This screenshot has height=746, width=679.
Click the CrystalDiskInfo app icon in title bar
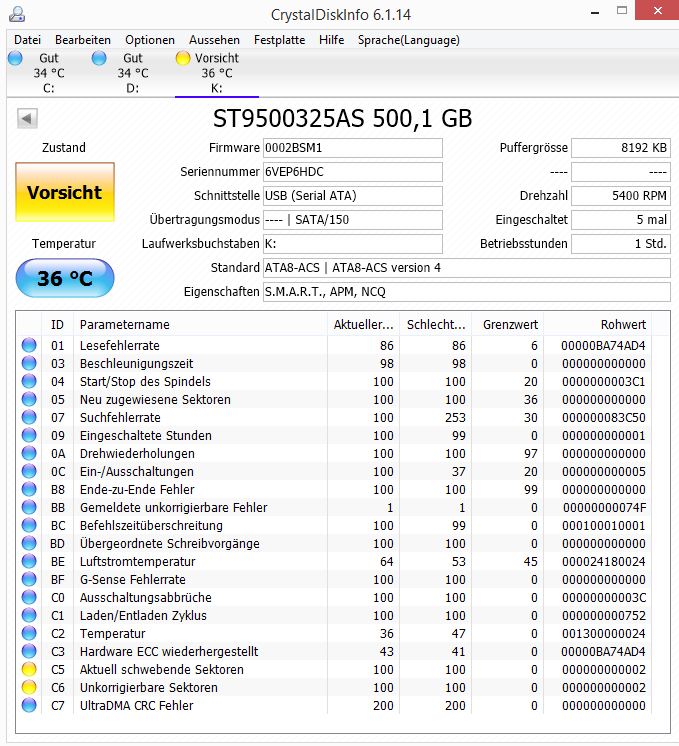(x=17, y=14)
